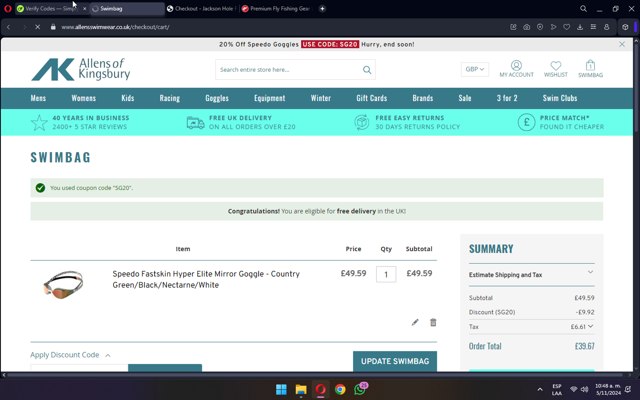Click Free UK Delivery truck icon
Viewport: 640px width, 400px height.
(x=196, y=122)
